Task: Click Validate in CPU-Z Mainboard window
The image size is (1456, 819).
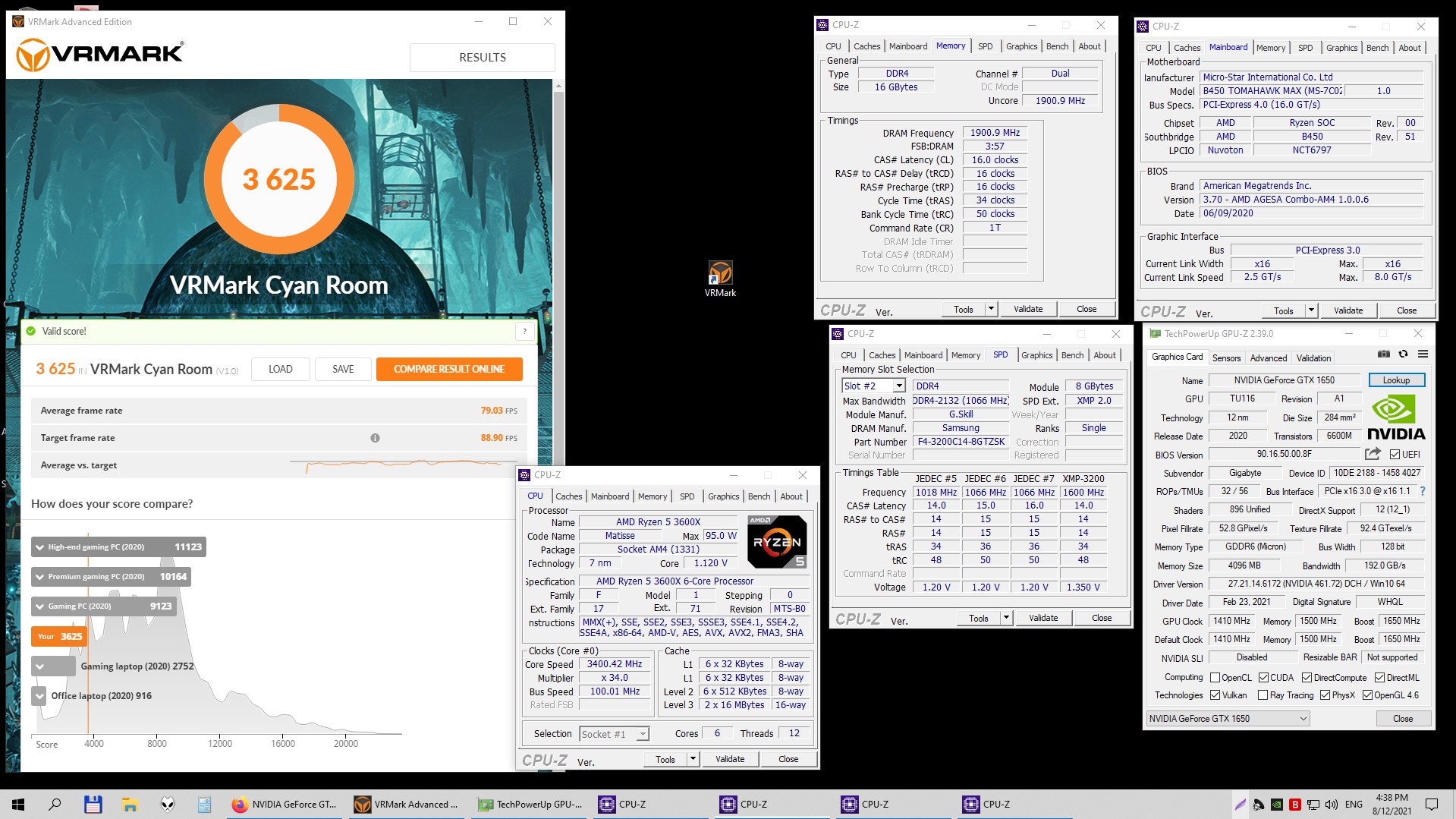Action: (x=1348, y=310)
